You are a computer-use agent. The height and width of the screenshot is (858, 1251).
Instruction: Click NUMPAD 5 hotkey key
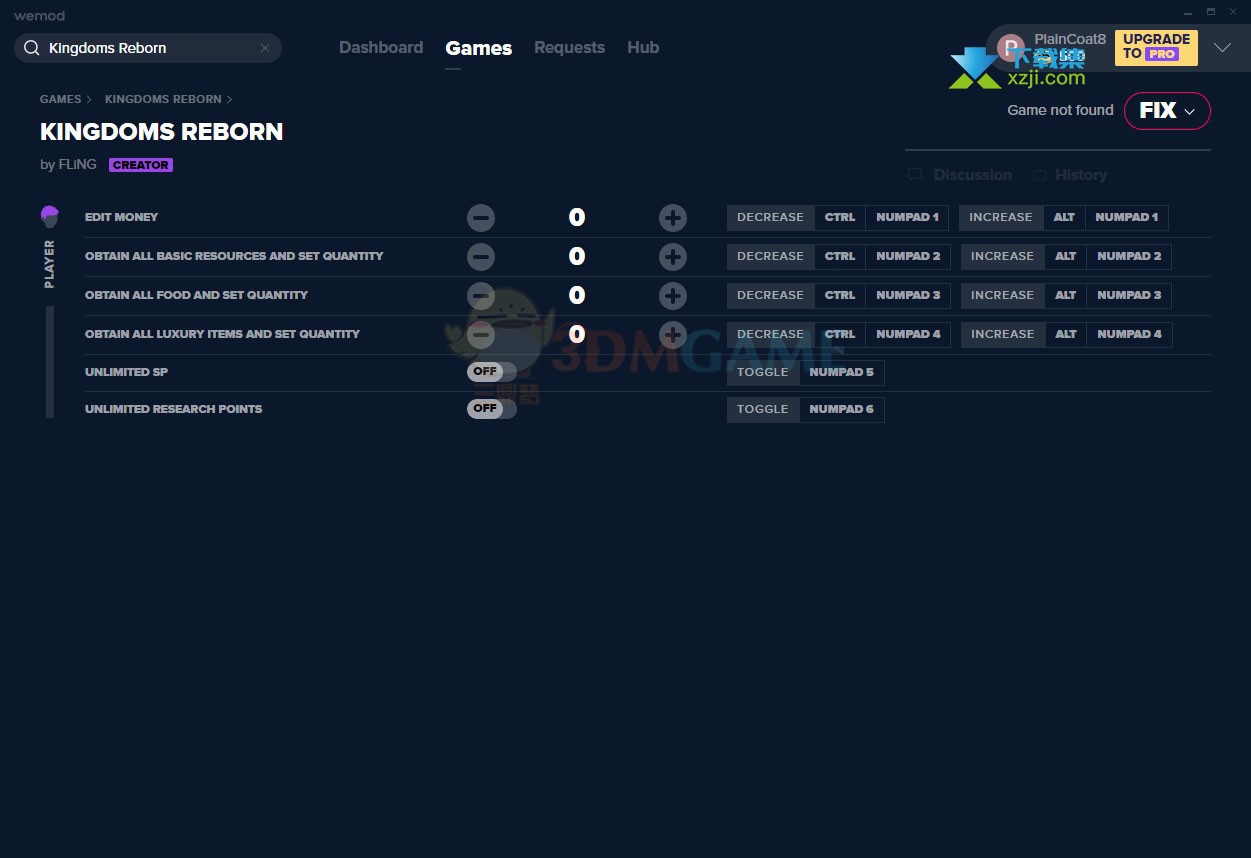pyautogui.click(x=841, y=372)
